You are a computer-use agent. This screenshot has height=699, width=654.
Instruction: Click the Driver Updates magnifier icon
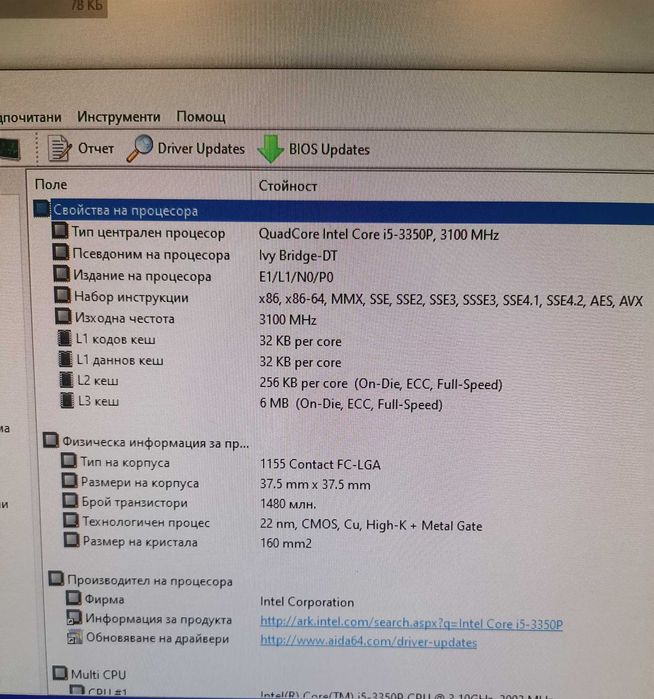[140, 148]
